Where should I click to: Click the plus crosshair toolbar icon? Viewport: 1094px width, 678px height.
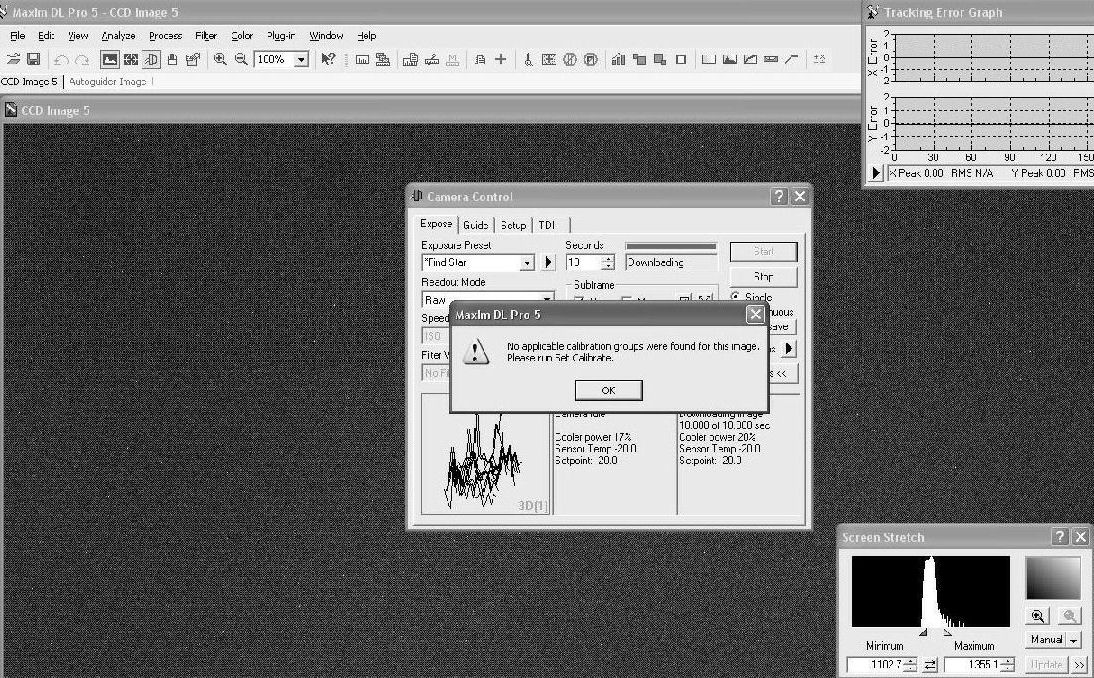(500, 59)
